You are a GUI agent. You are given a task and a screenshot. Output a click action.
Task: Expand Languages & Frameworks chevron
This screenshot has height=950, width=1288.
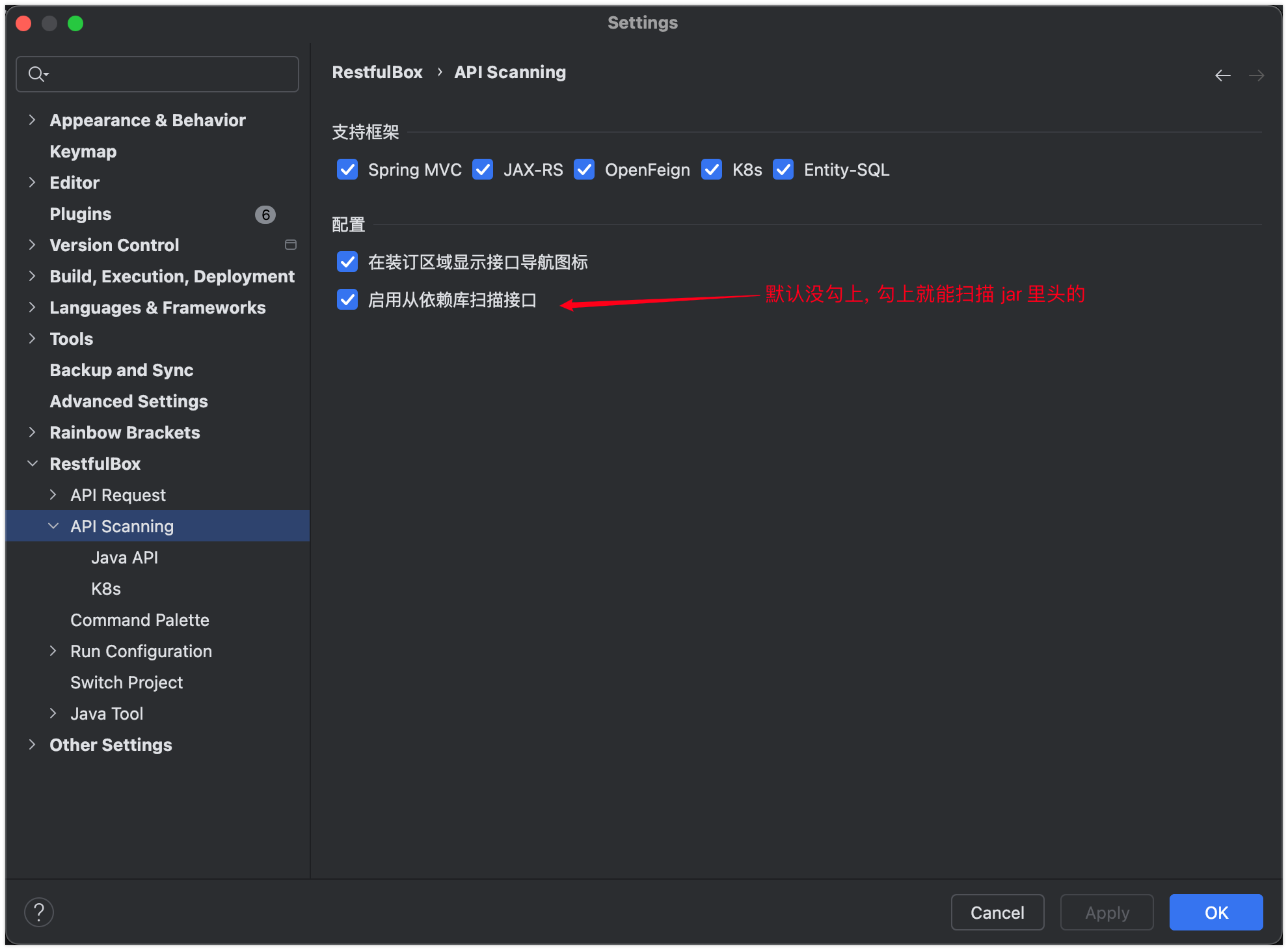pos(32,307)
